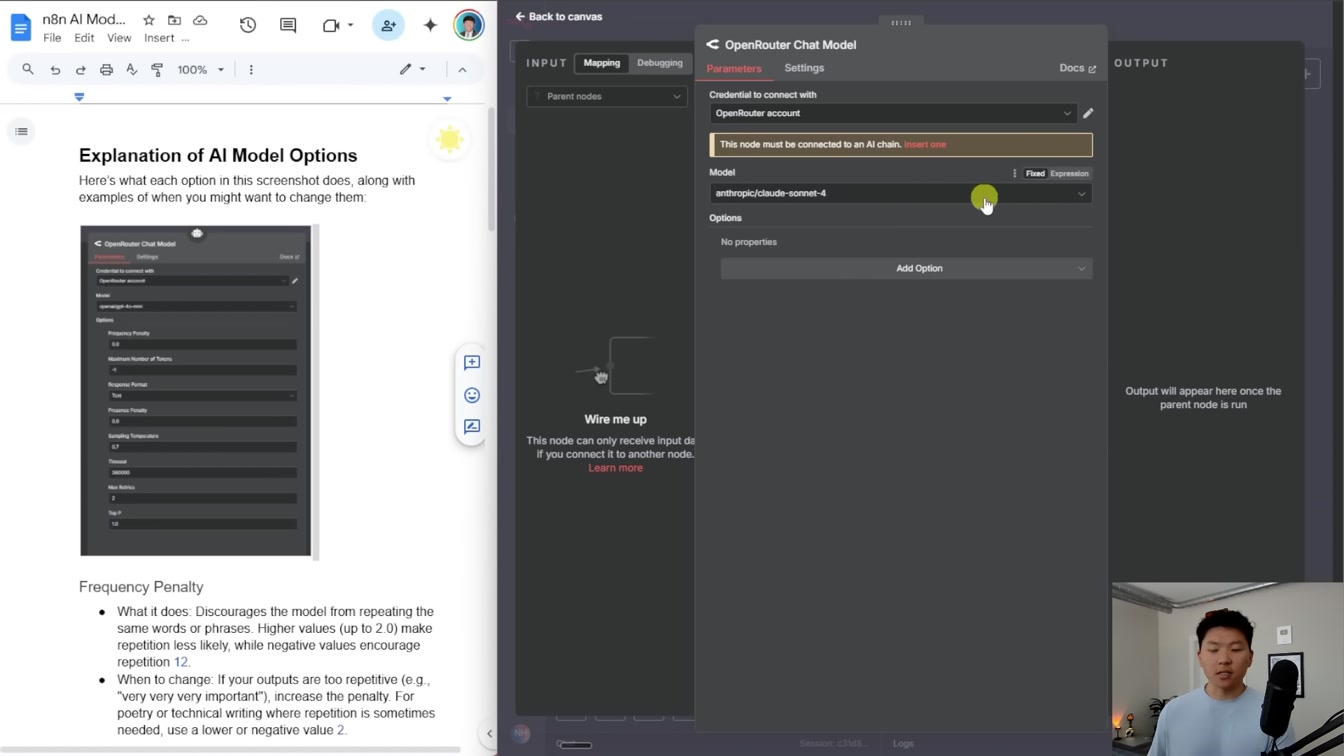The image size is (1344, 756).
Task: Open the Docs external link
Action: [1078, 68]
